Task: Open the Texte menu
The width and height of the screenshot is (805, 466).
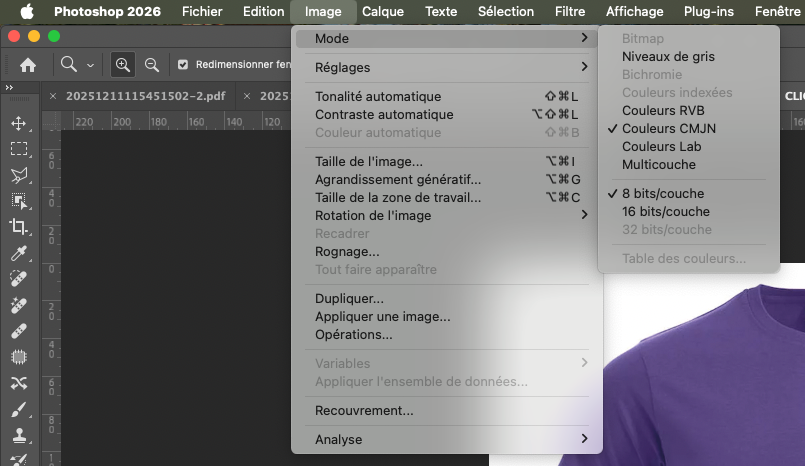Action: (441, 11)
